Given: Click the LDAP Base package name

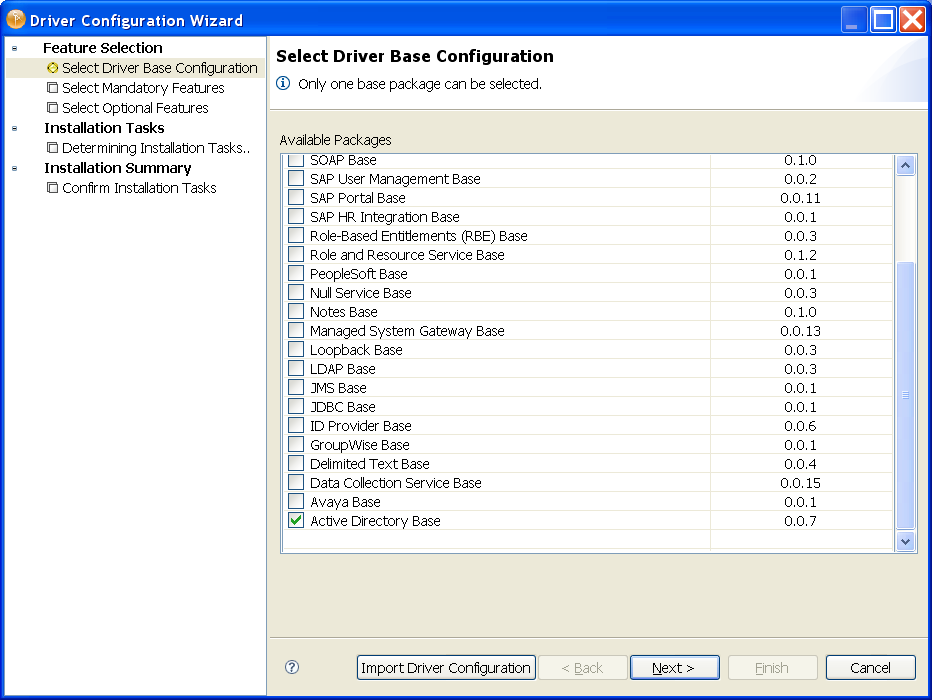Looking at the screenshot, I should (x=342, y=369).
